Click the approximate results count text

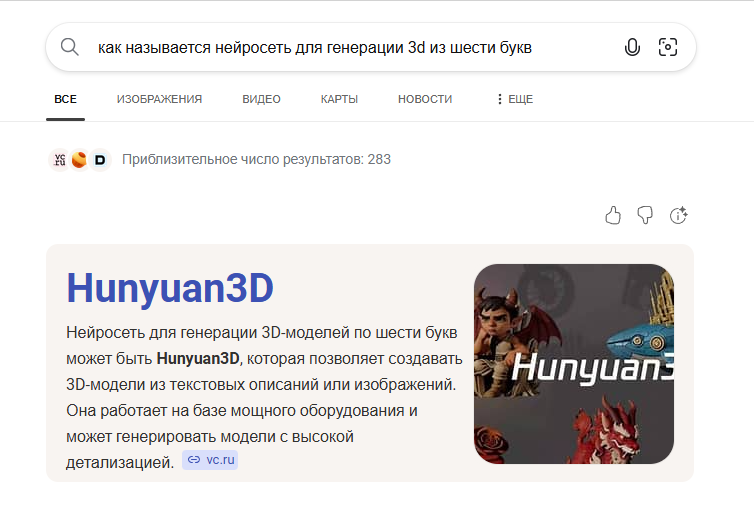[256, 159]
